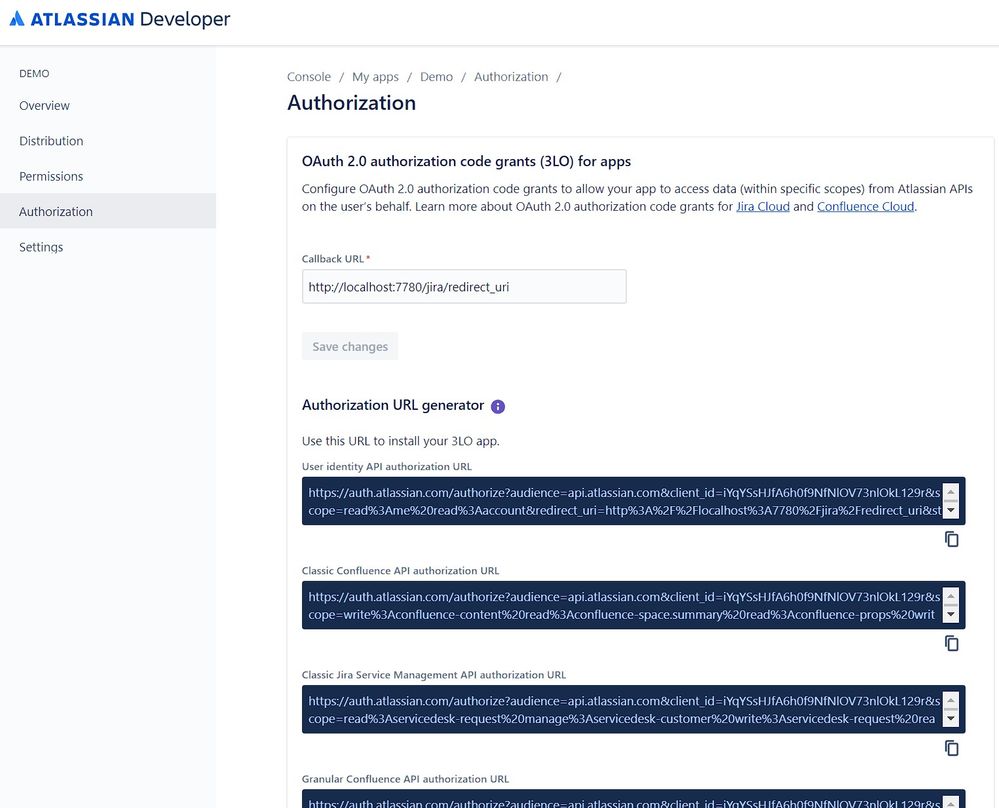The height and width of the screenshot is (808, 999).
Task: Navigate to My apps breadcrumb
Action: 375,76
